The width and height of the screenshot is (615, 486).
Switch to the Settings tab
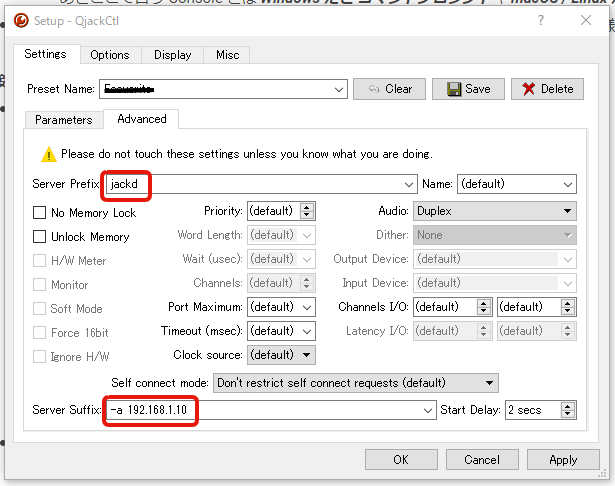(x=45, y=54)
